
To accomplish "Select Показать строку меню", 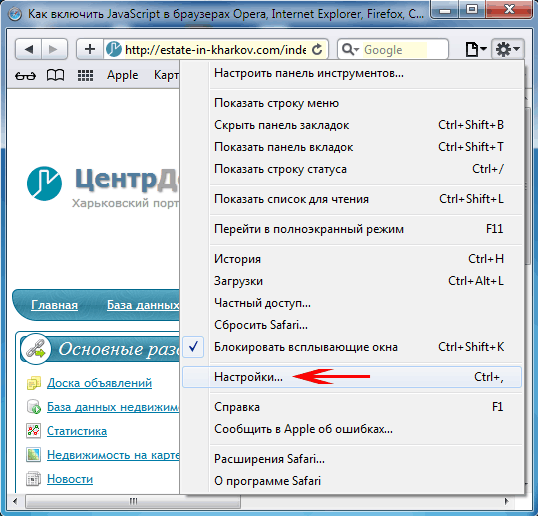I will coord(352,103).
